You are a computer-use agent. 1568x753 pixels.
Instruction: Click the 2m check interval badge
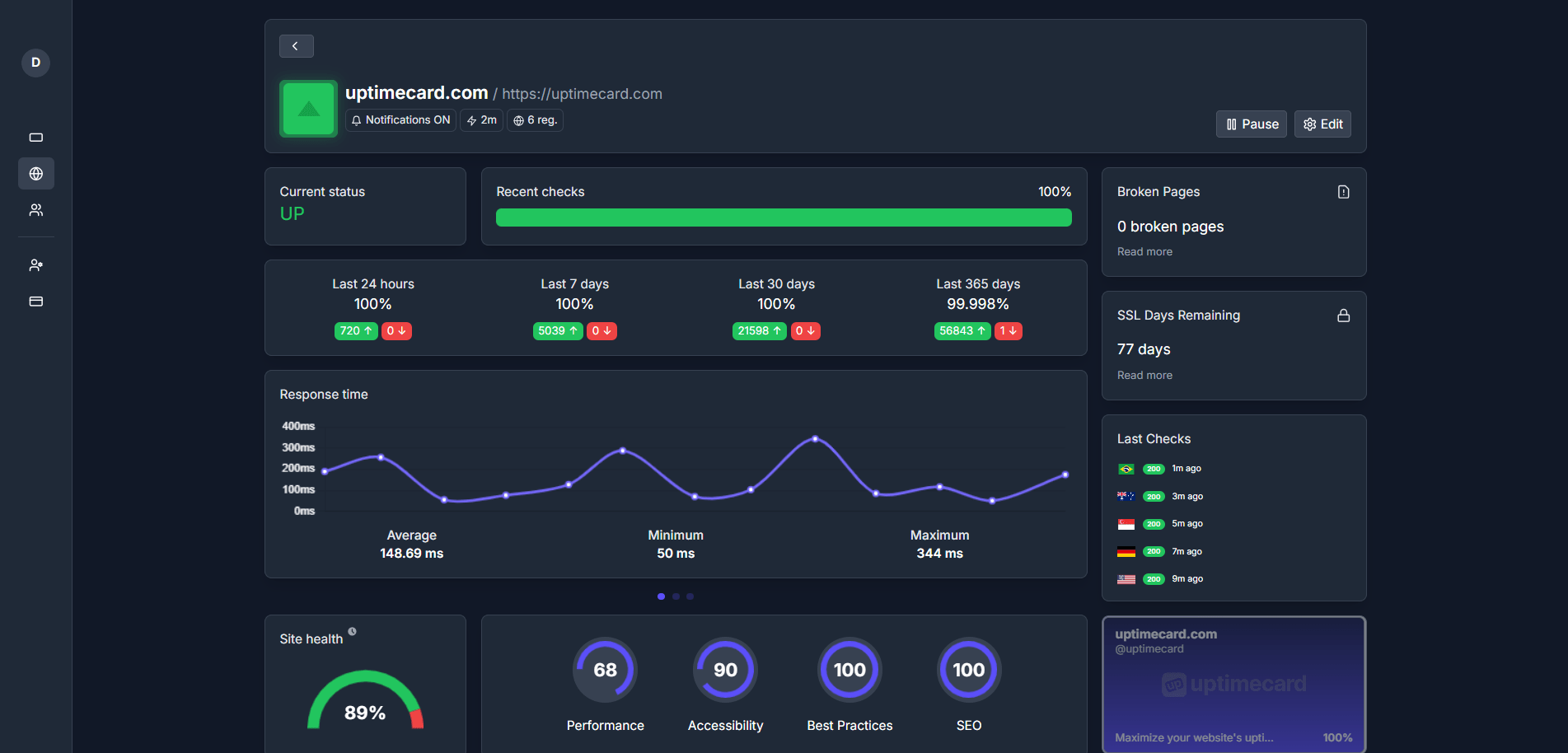(x=481, y=120)
